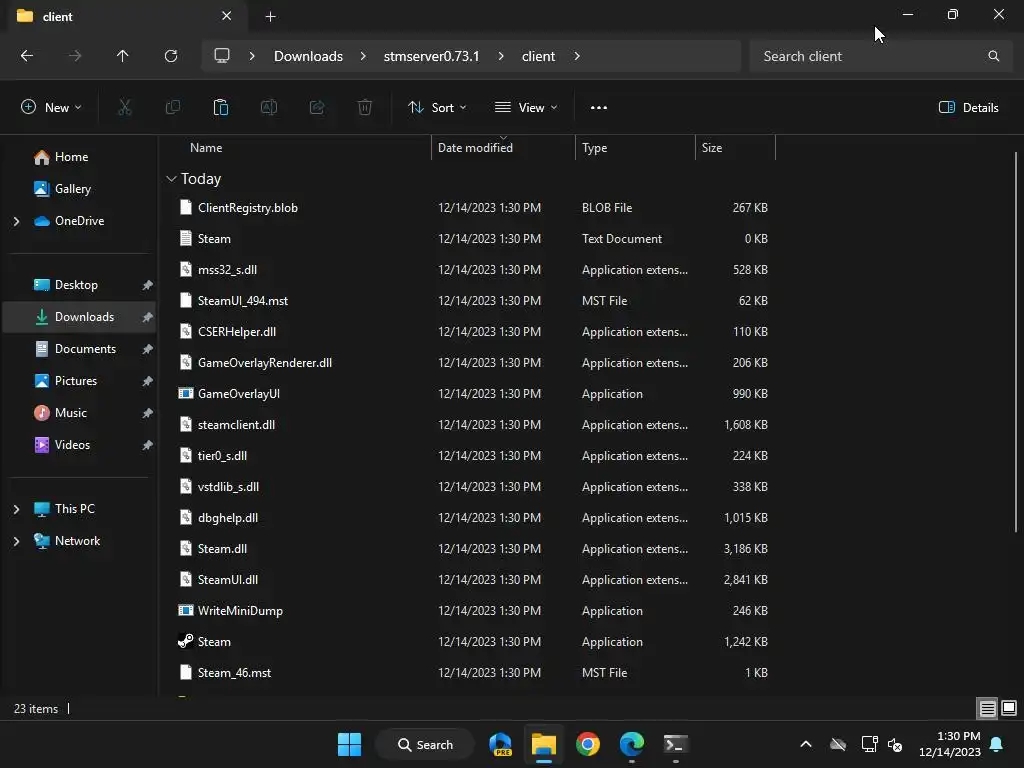Unpin Music from Quick access
The width and height of the screenshot is (1024, 768).
[148, 413]
